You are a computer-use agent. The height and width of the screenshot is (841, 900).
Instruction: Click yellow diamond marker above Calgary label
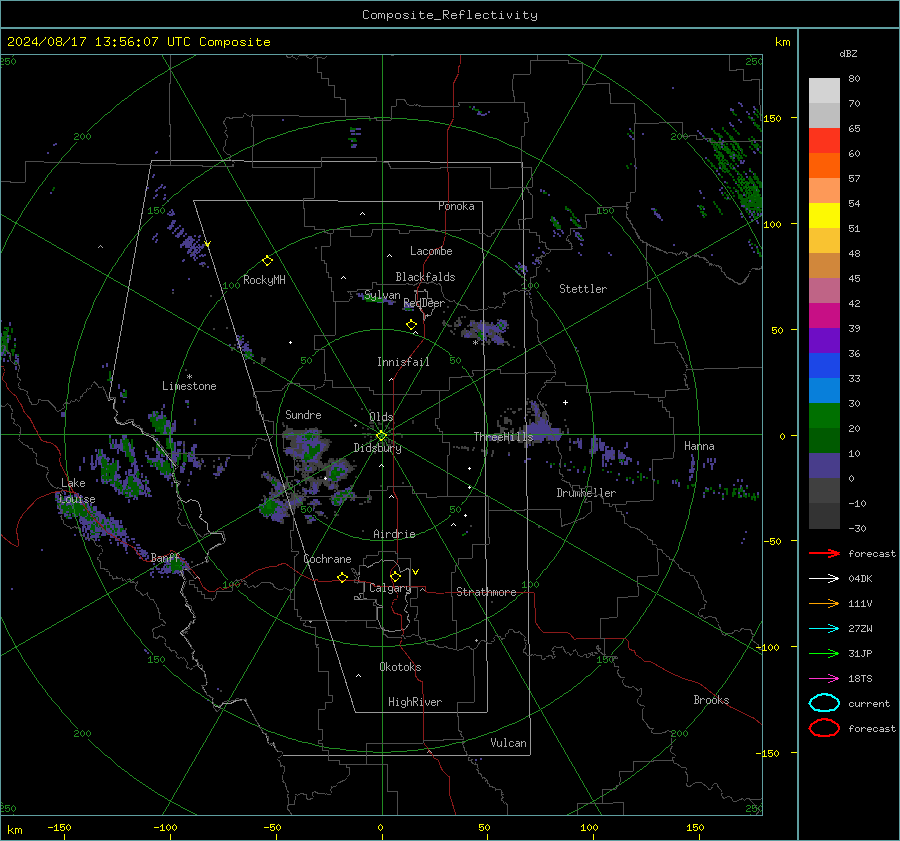point(395,576)
